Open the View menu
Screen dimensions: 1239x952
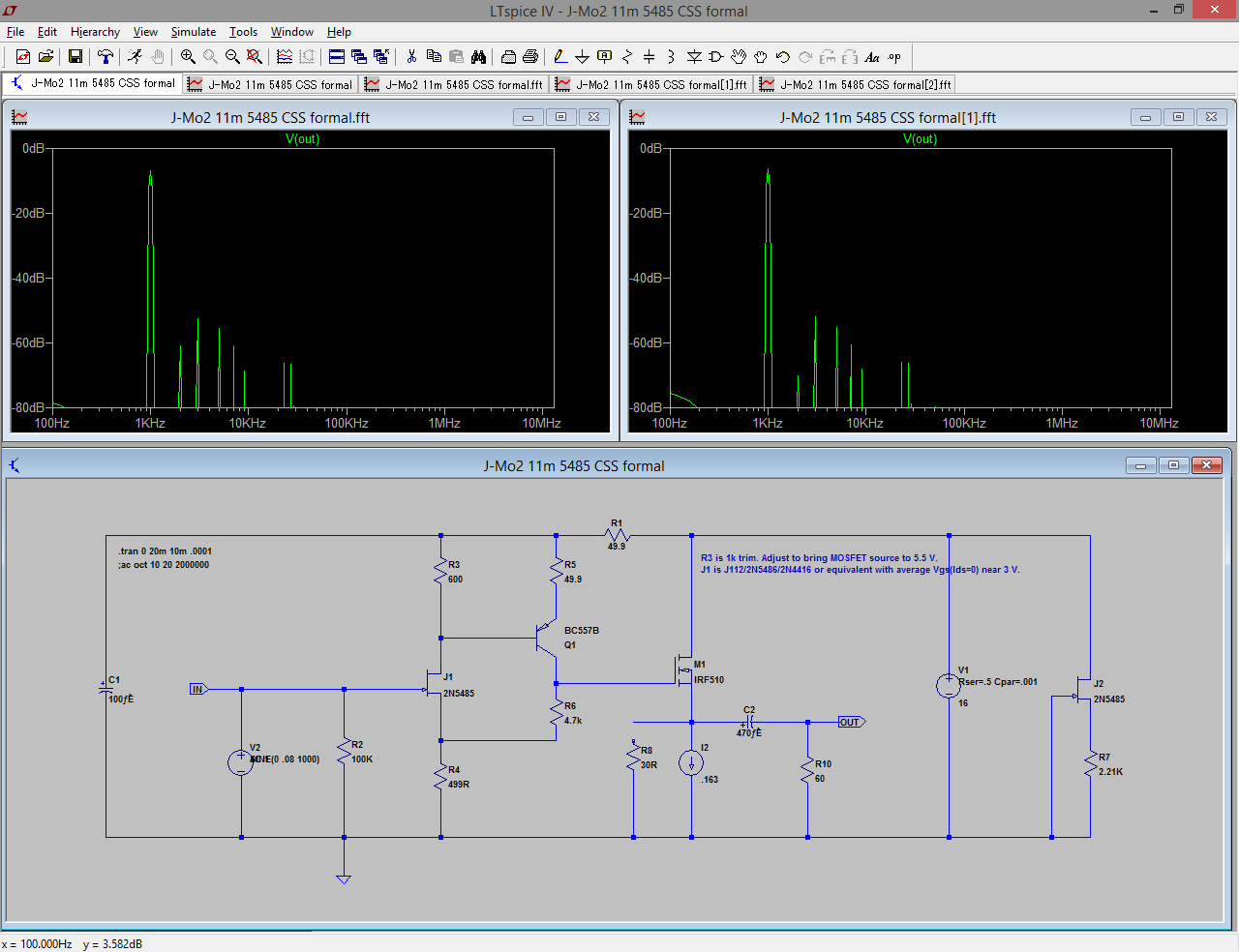click(x=145, y=32)
